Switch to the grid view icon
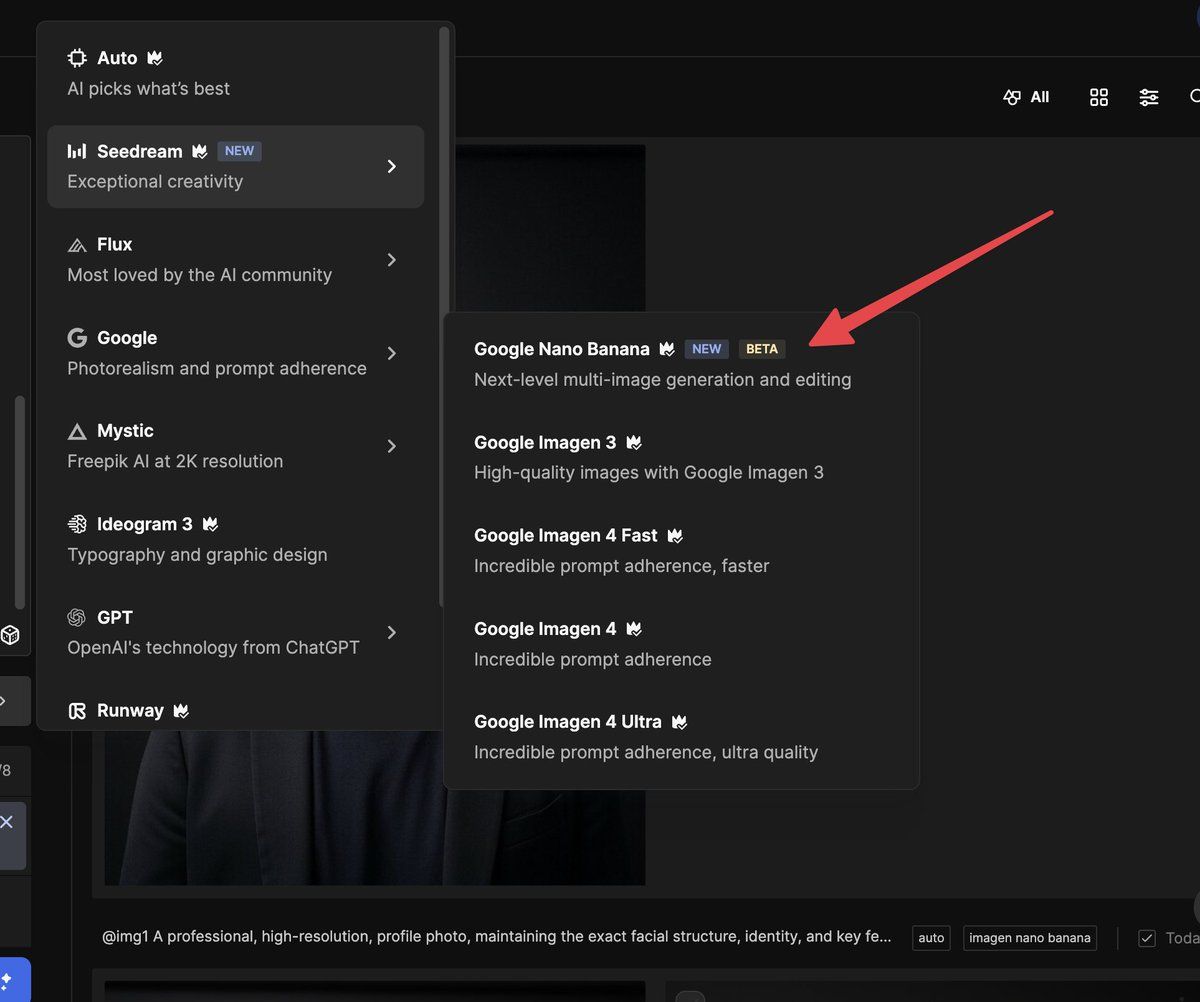This screenshot has width=1200, height=1002. [1099, 97]
